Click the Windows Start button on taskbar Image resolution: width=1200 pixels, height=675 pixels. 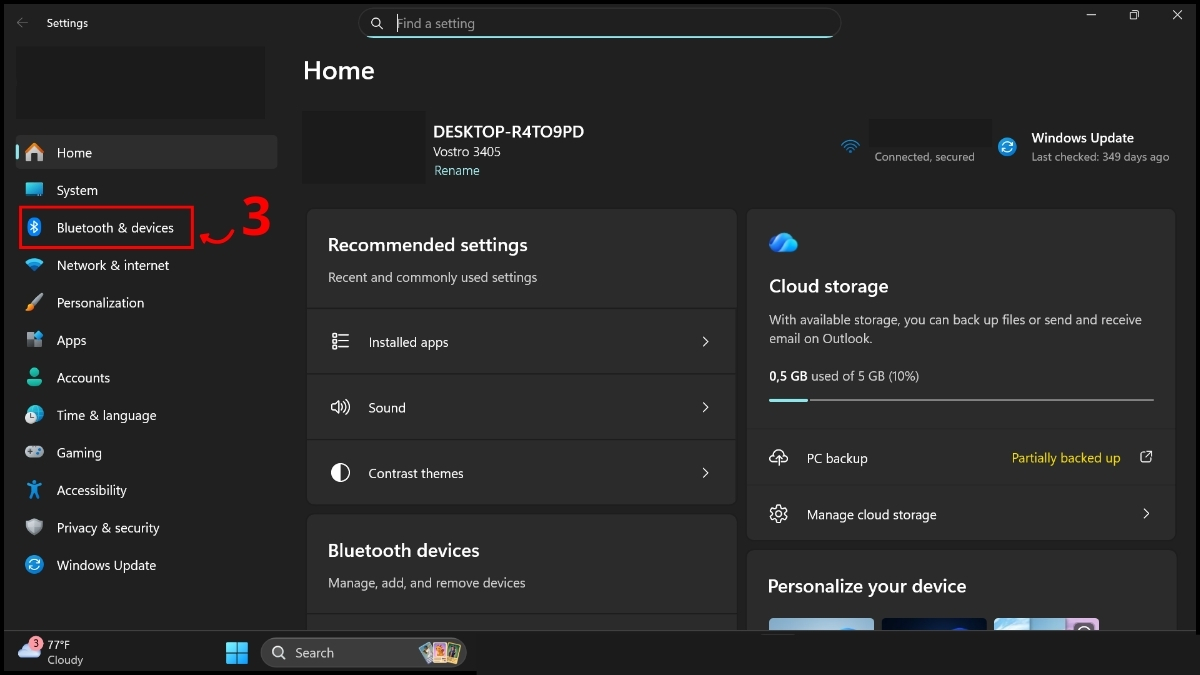click(x=237, y=653)
